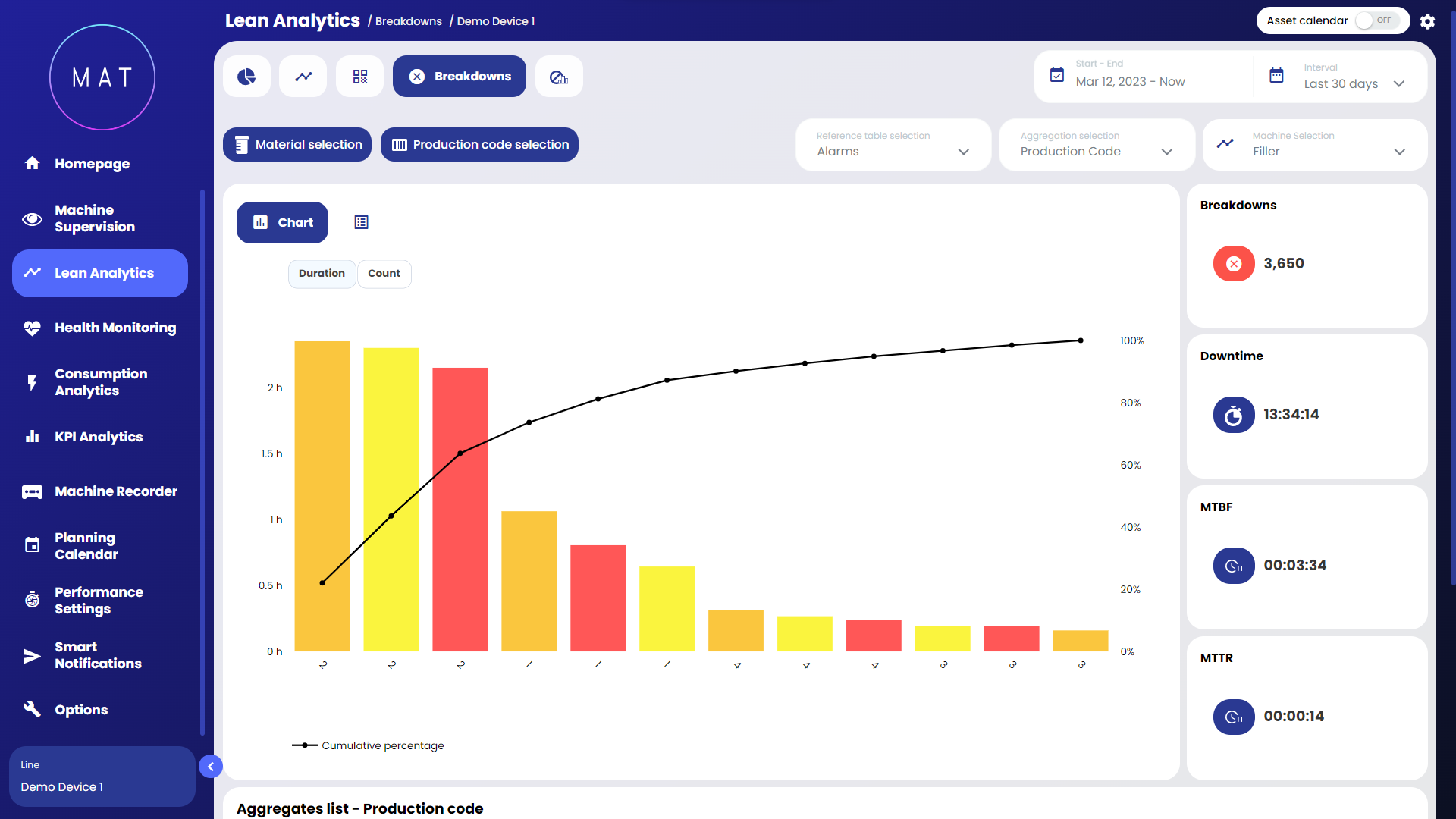The image size is (1456, 819).
Task: Open the pie chart view icon
Action: 246,77
